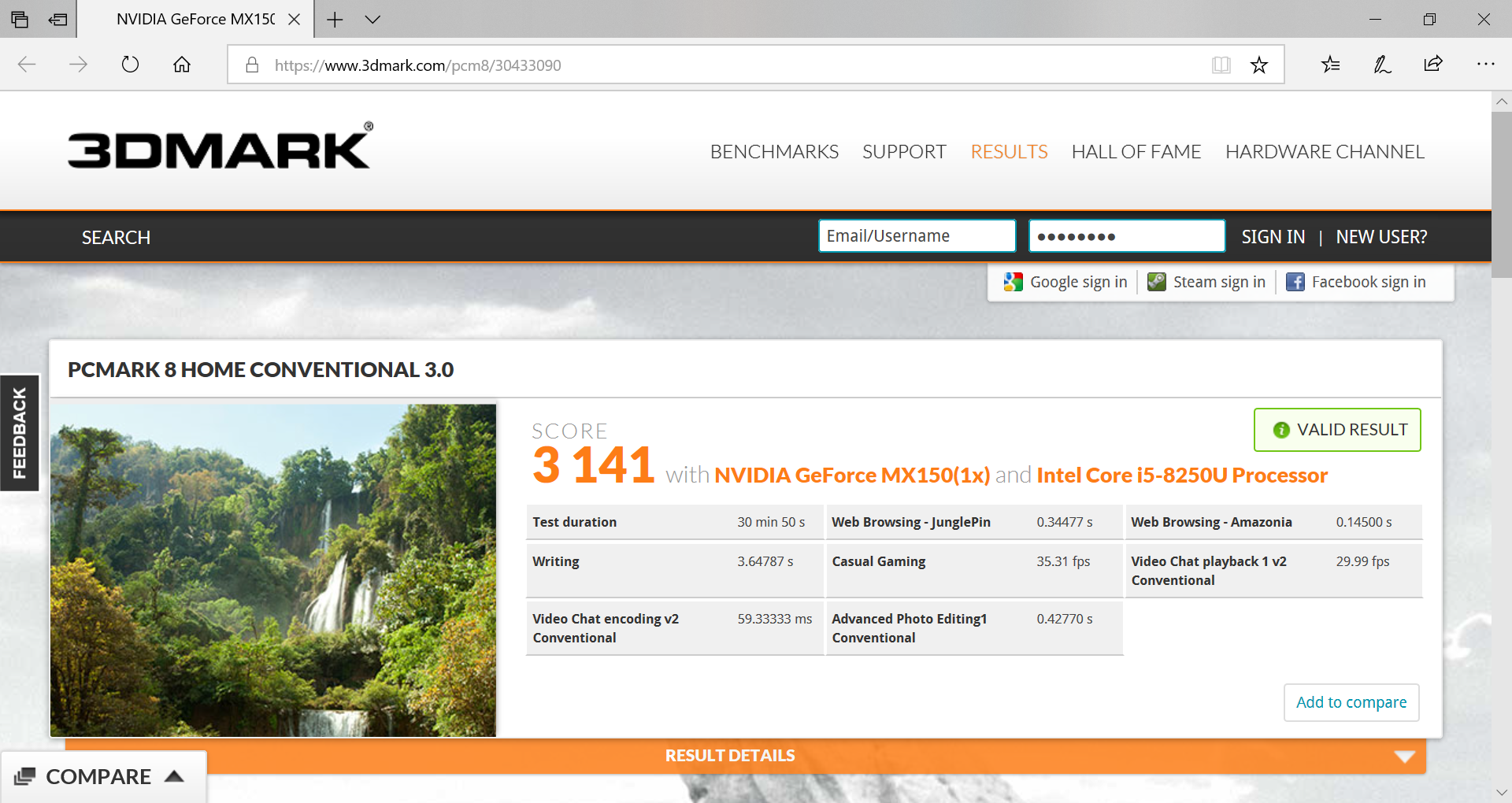Click SEARCH in the dark bar
Image resolution: width=1512 pixels, height=803 pixels.
pos(116,238)
